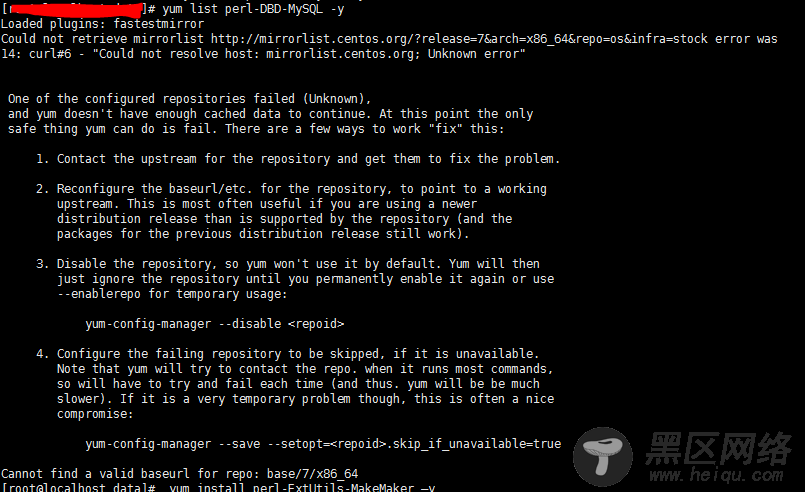Click the 黑区网络 watermark text
The width and height of the screenshot is (805, 492).
point(719,448)
